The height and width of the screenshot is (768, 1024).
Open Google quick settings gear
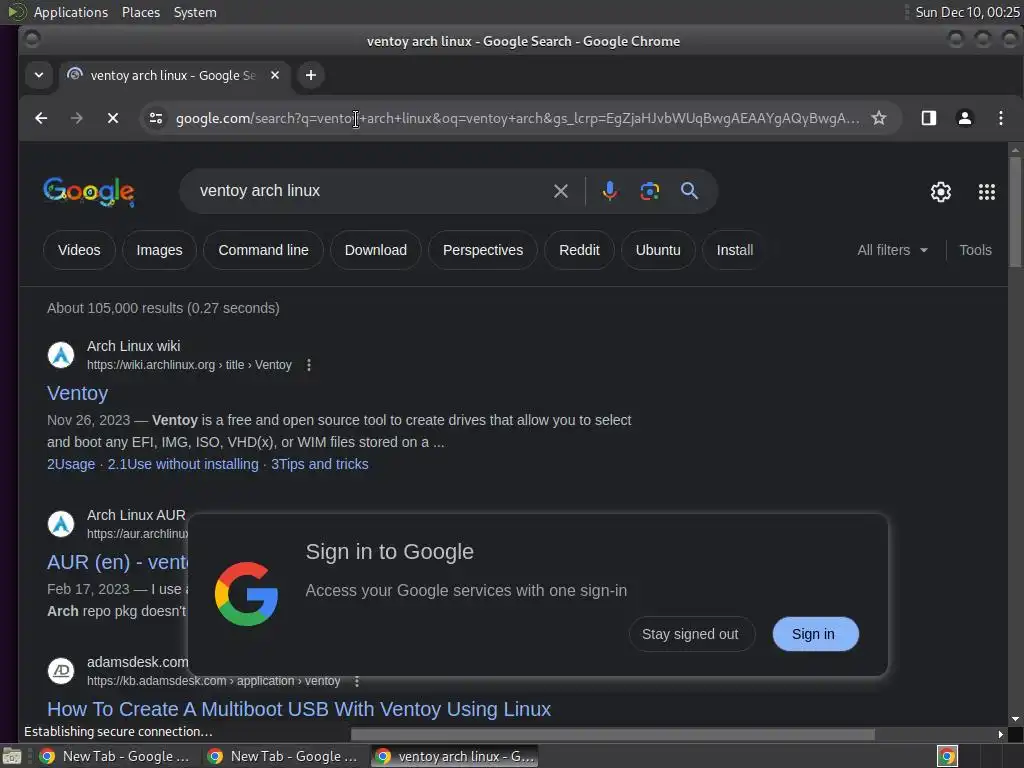[940, 192]
